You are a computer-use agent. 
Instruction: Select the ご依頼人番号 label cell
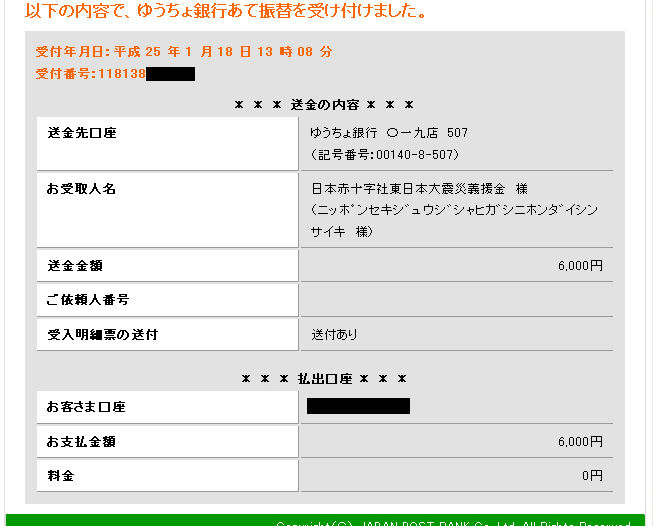167,300
